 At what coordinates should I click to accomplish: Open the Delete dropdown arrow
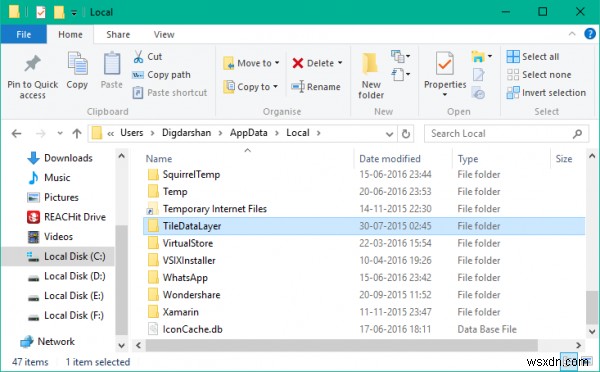click(x=340, y=63)
